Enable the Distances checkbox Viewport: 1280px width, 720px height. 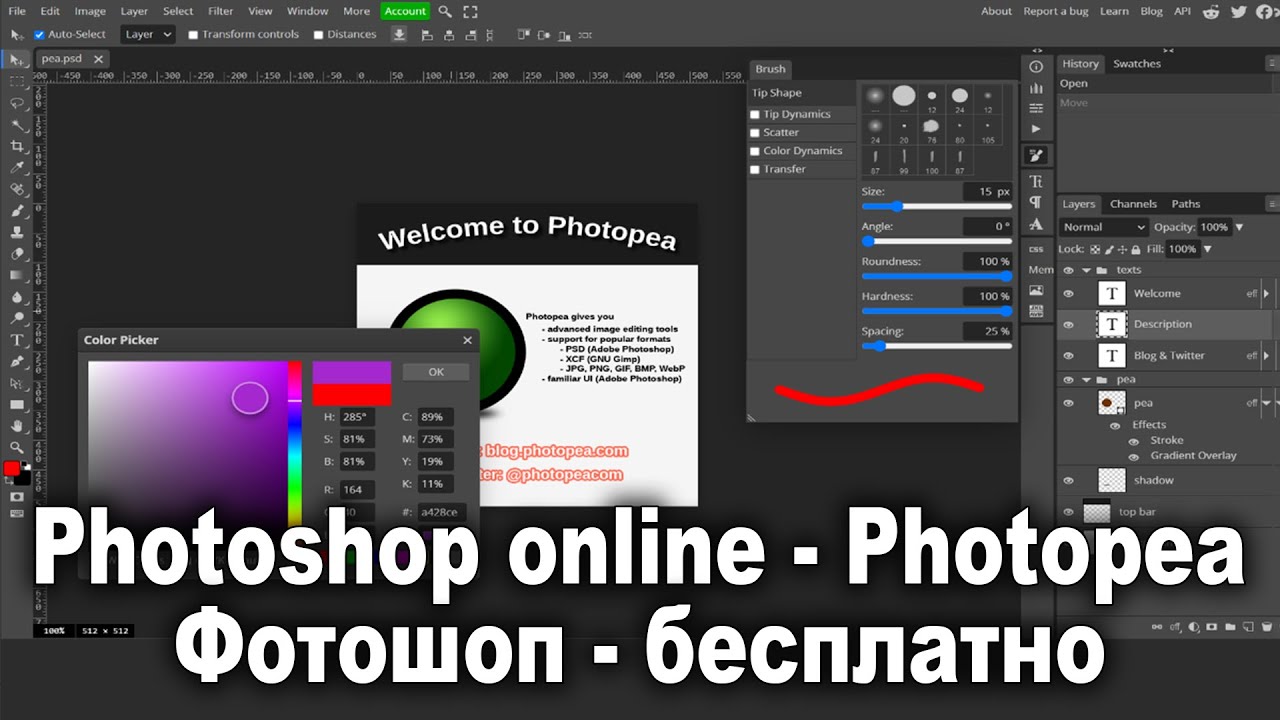click(318, 34)
